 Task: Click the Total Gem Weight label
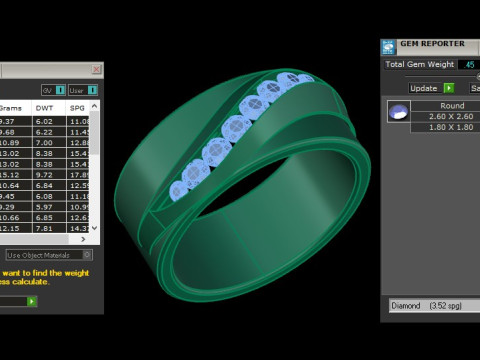tap(419, 64)
